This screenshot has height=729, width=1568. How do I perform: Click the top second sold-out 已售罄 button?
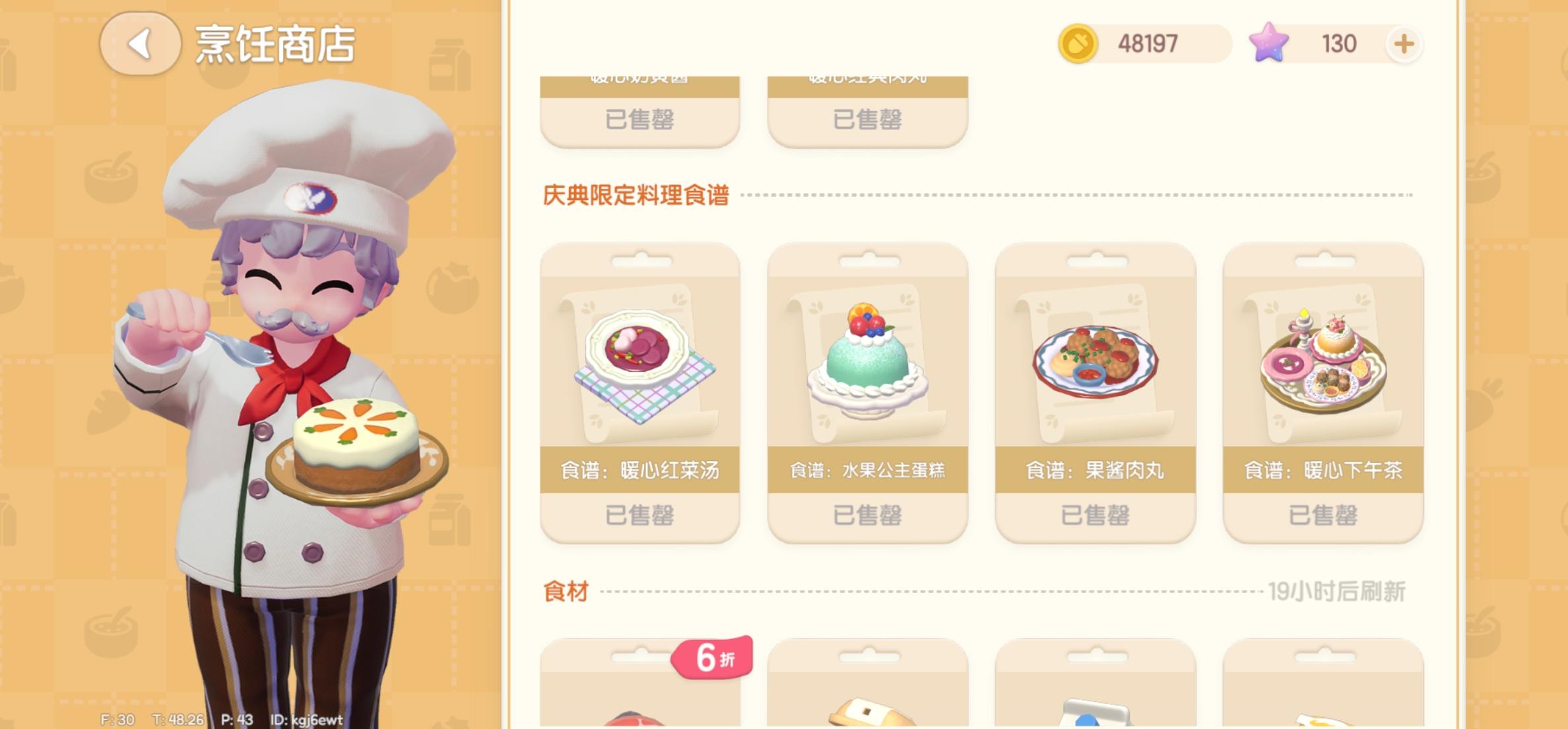coord(867,120)
